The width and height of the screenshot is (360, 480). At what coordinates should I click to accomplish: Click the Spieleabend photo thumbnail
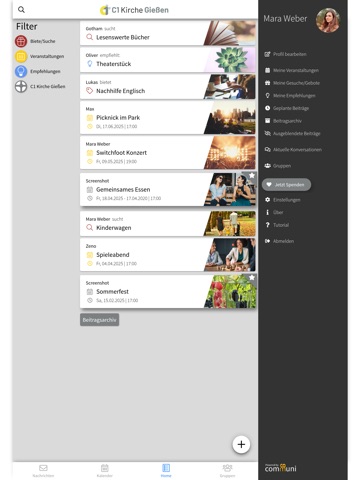pyautogui.click(x=230, y=255)
